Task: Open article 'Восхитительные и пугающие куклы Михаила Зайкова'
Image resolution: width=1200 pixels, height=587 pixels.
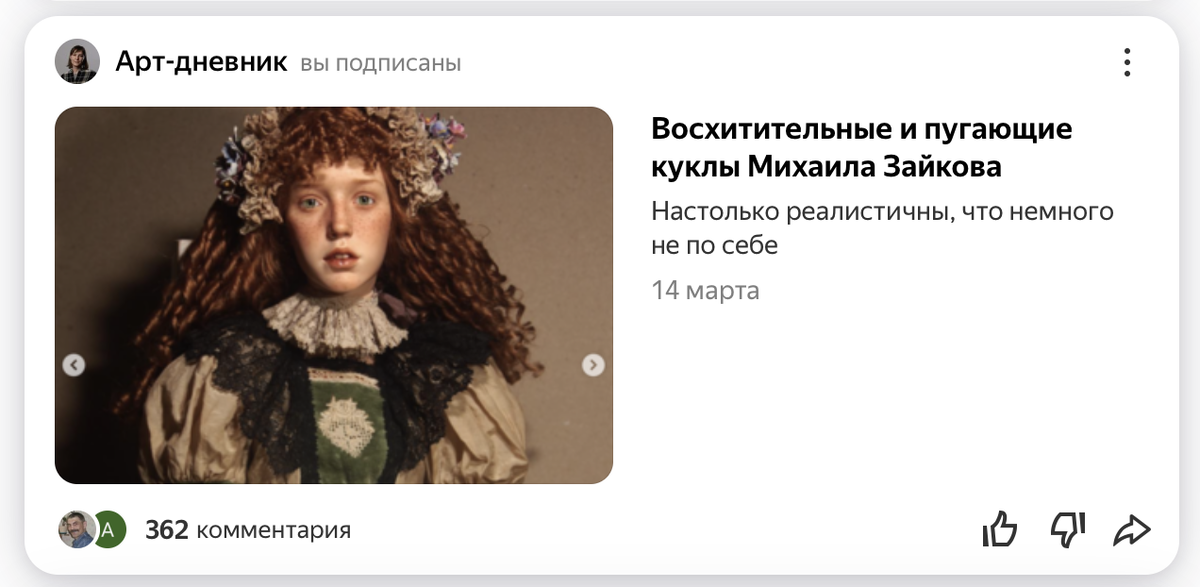Action: tap(862, 147)
